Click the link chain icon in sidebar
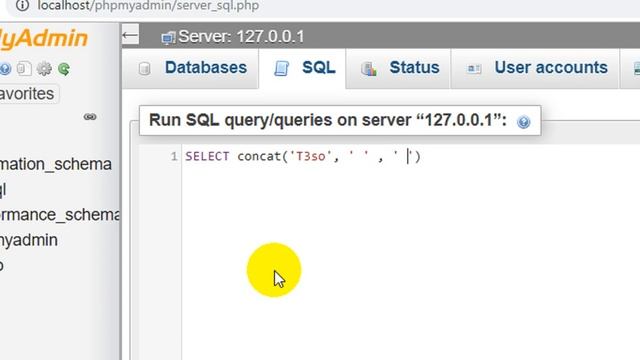The height and width of the screenshot is (360, 640). point(90,117)
